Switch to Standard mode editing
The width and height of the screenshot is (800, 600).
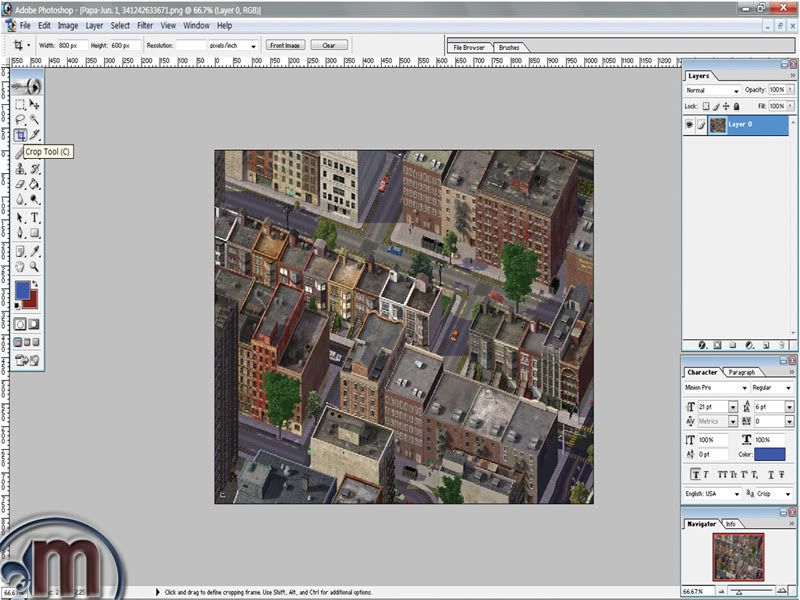pos(20,324)
